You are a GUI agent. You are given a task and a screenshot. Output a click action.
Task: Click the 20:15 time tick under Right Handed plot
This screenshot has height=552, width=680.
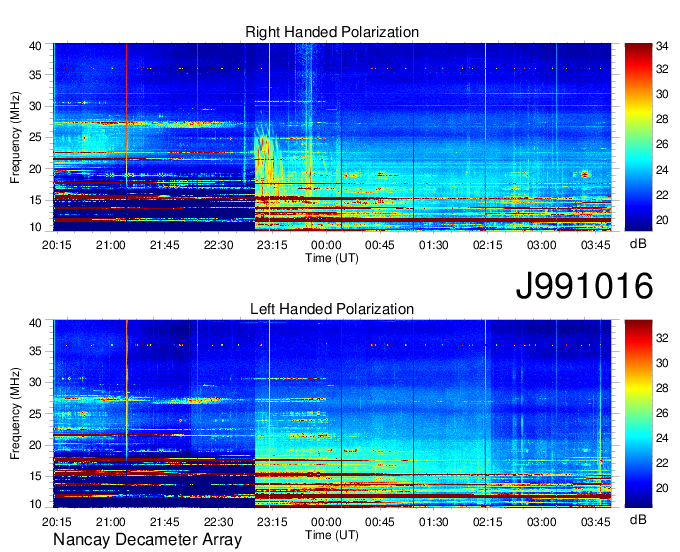[x=56, y=245]
